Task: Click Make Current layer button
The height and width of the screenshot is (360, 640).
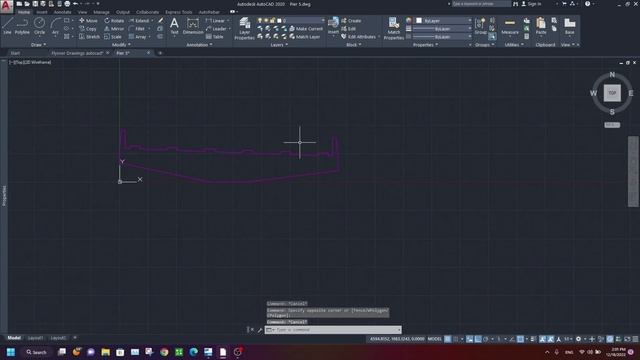Action: pyautogui.click(x=306, y=29)
